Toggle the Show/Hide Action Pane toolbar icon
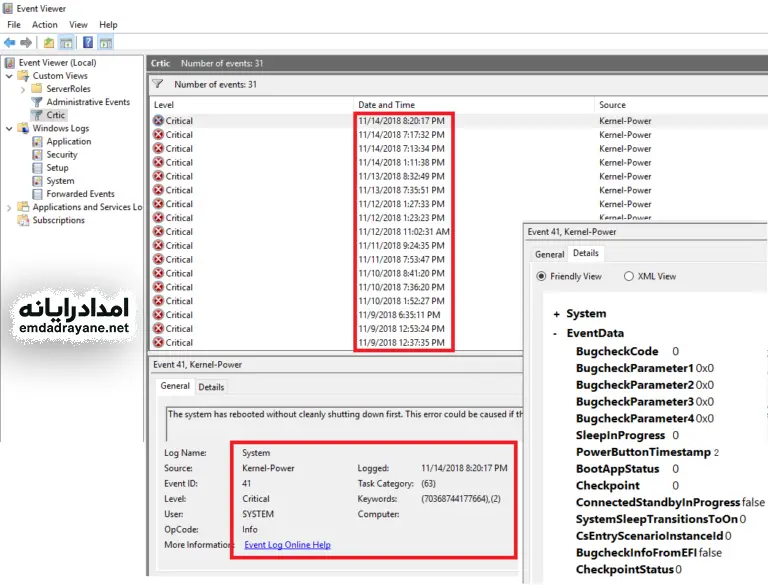This screenshot has height=585, width=768. 105,43
